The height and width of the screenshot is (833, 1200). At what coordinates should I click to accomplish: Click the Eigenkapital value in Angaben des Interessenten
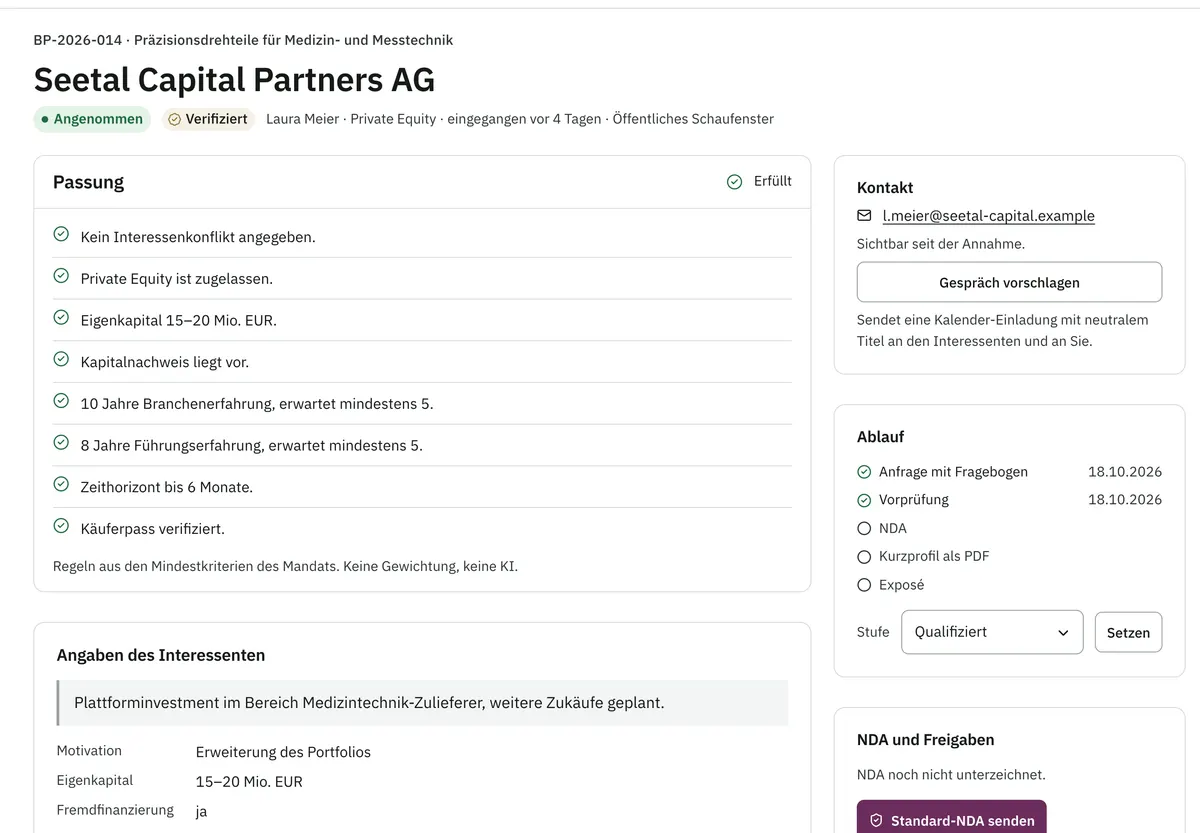pos(249,782)
